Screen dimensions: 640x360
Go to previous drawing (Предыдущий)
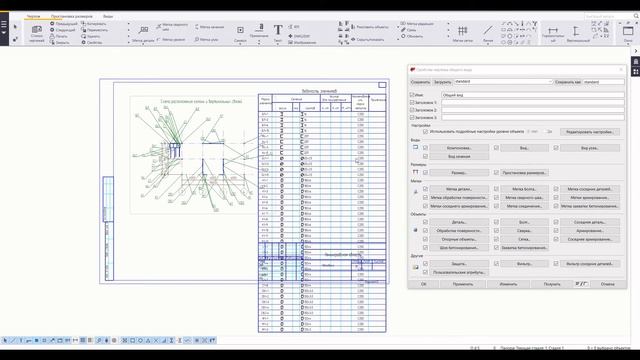point(63,24)
